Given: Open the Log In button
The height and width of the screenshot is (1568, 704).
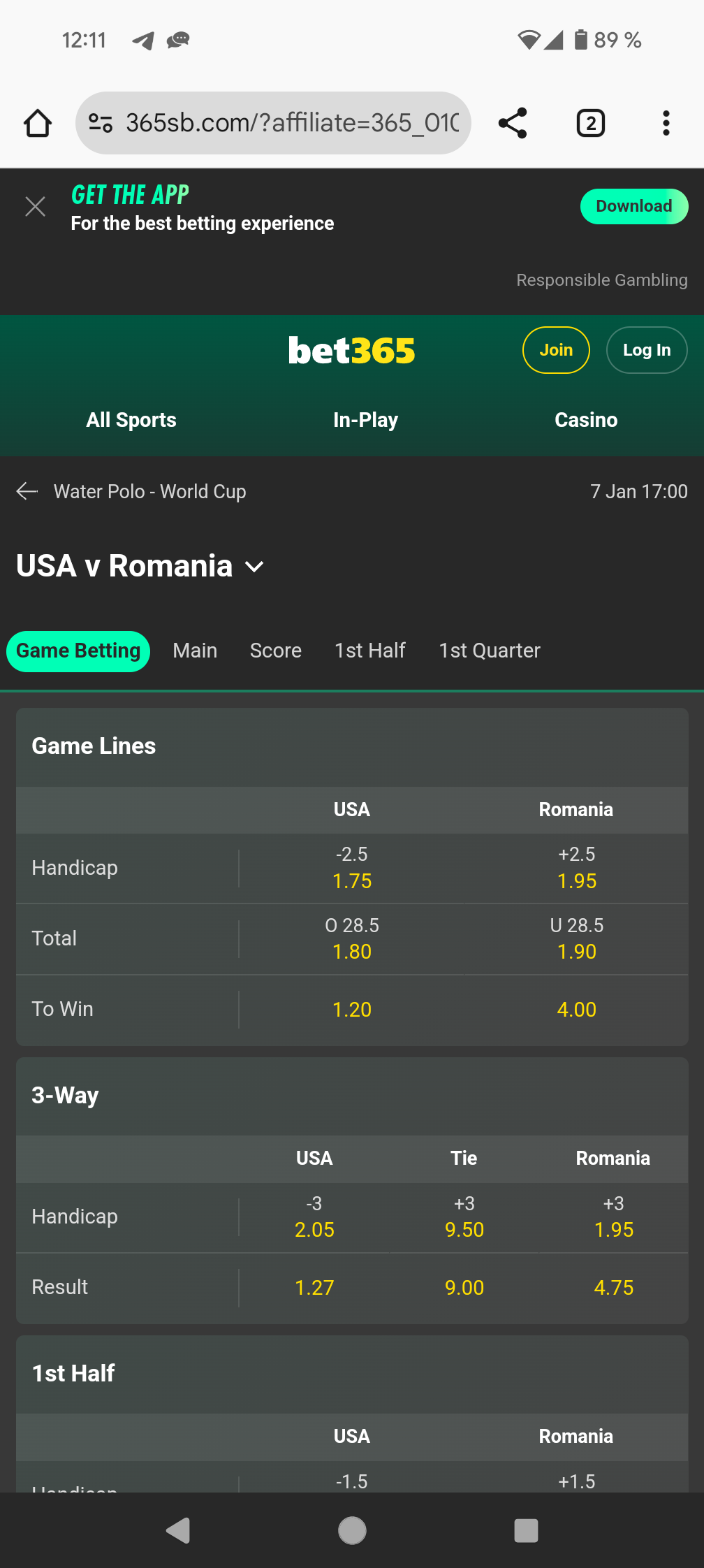Looking at the screenshot, I should [647, 350].
